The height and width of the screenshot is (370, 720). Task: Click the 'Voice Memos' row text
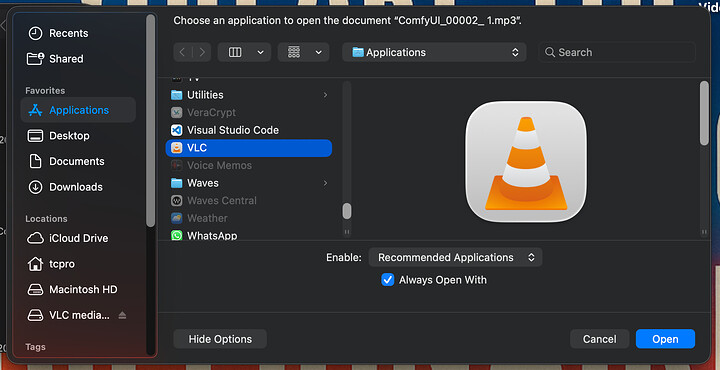219,165
